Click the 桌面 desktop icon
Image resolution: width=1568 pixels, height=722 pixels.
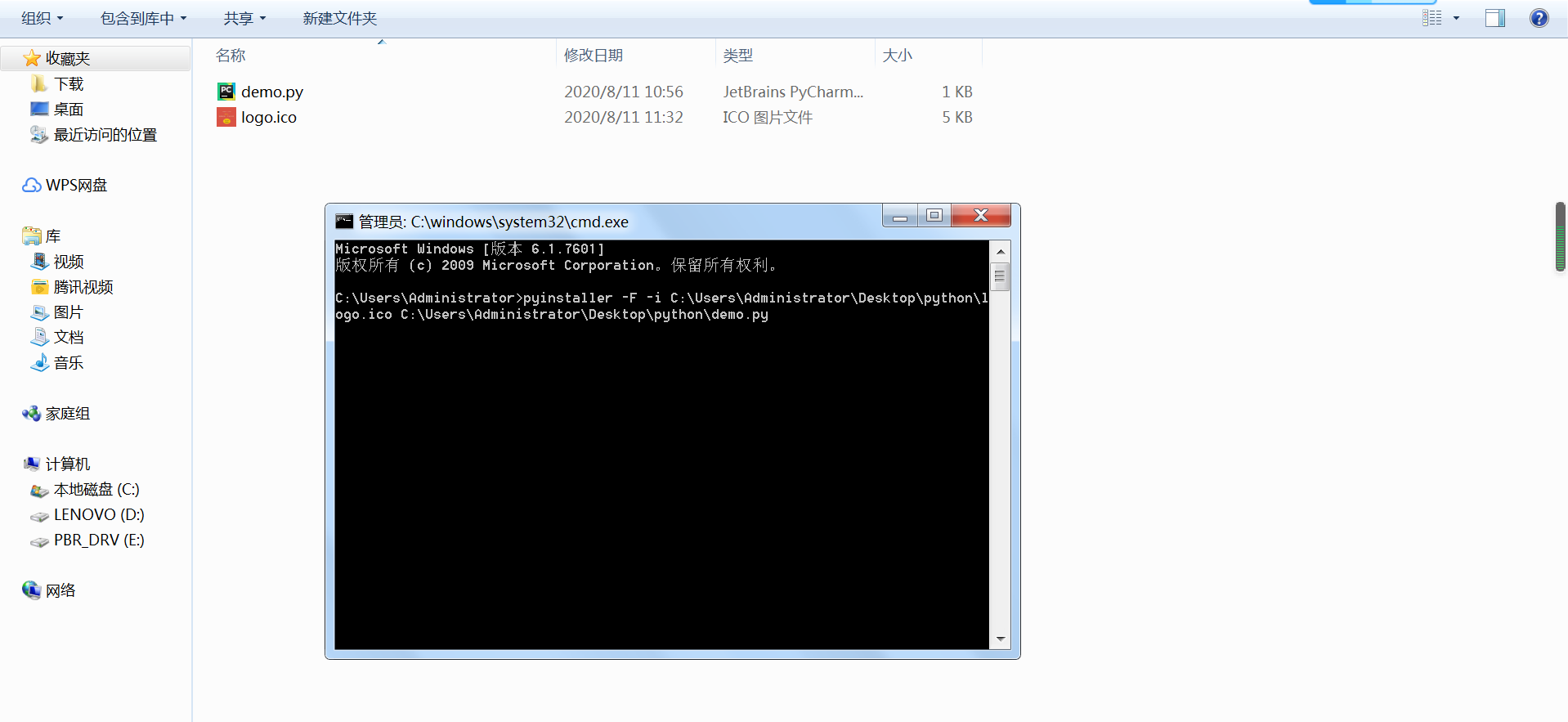[39, 109]
